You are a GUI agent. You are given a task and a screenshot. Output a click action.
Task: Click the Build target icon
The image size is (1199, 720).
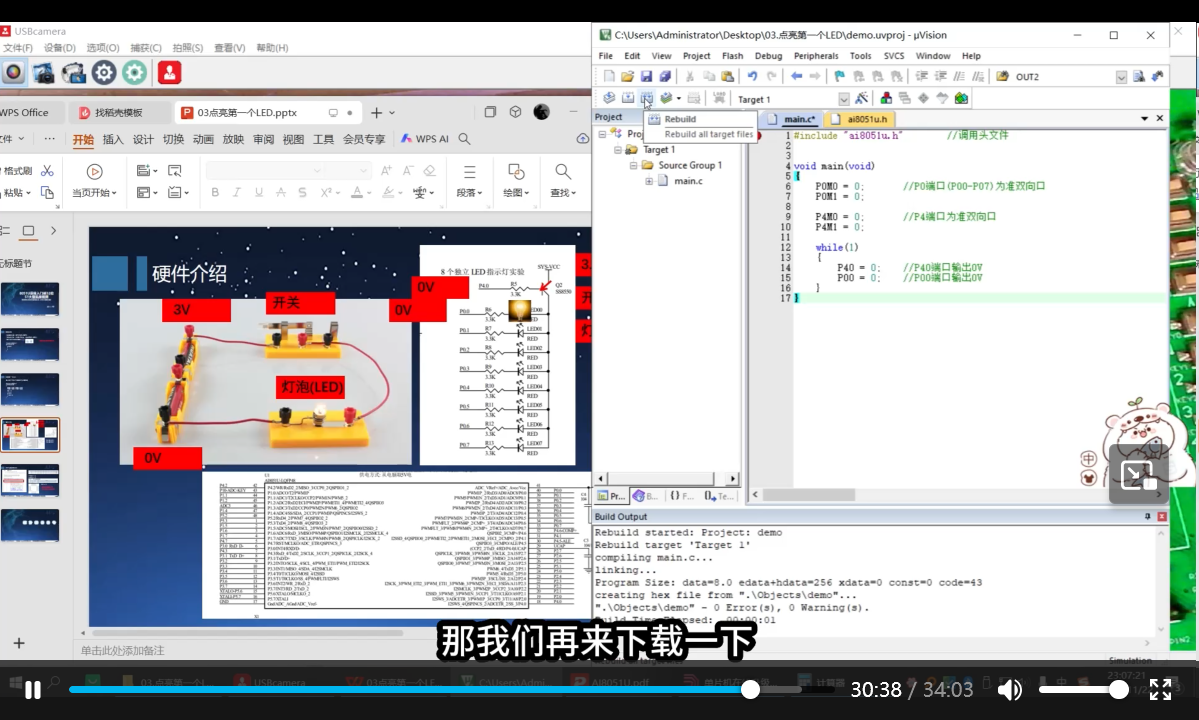point(628,98)
